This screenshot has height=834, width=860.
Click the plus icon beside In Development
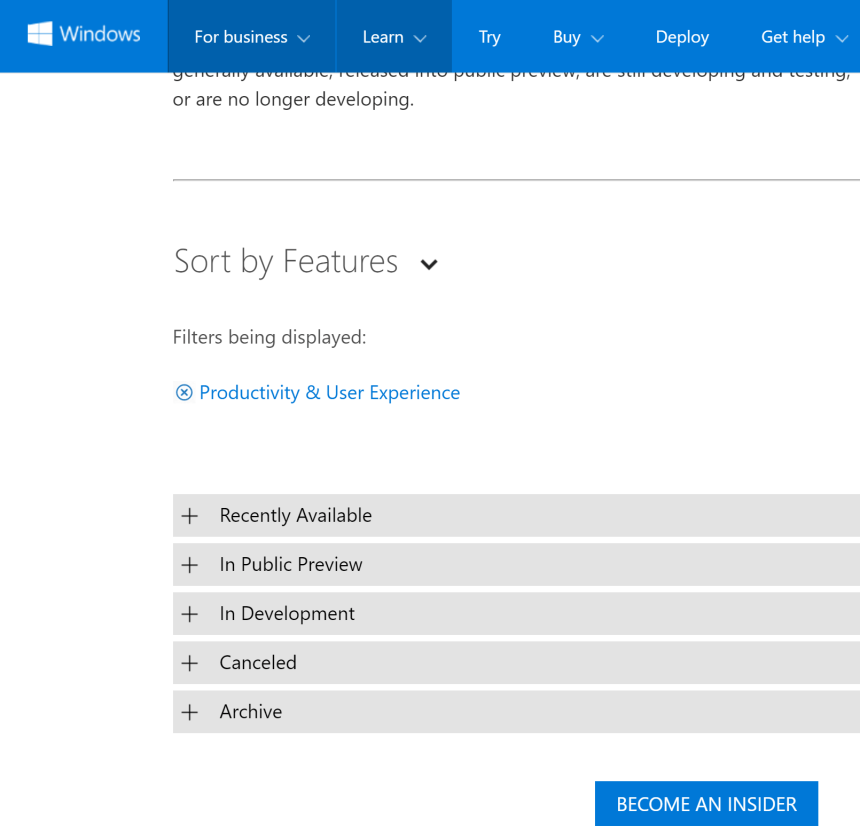(x=190, y=613)
